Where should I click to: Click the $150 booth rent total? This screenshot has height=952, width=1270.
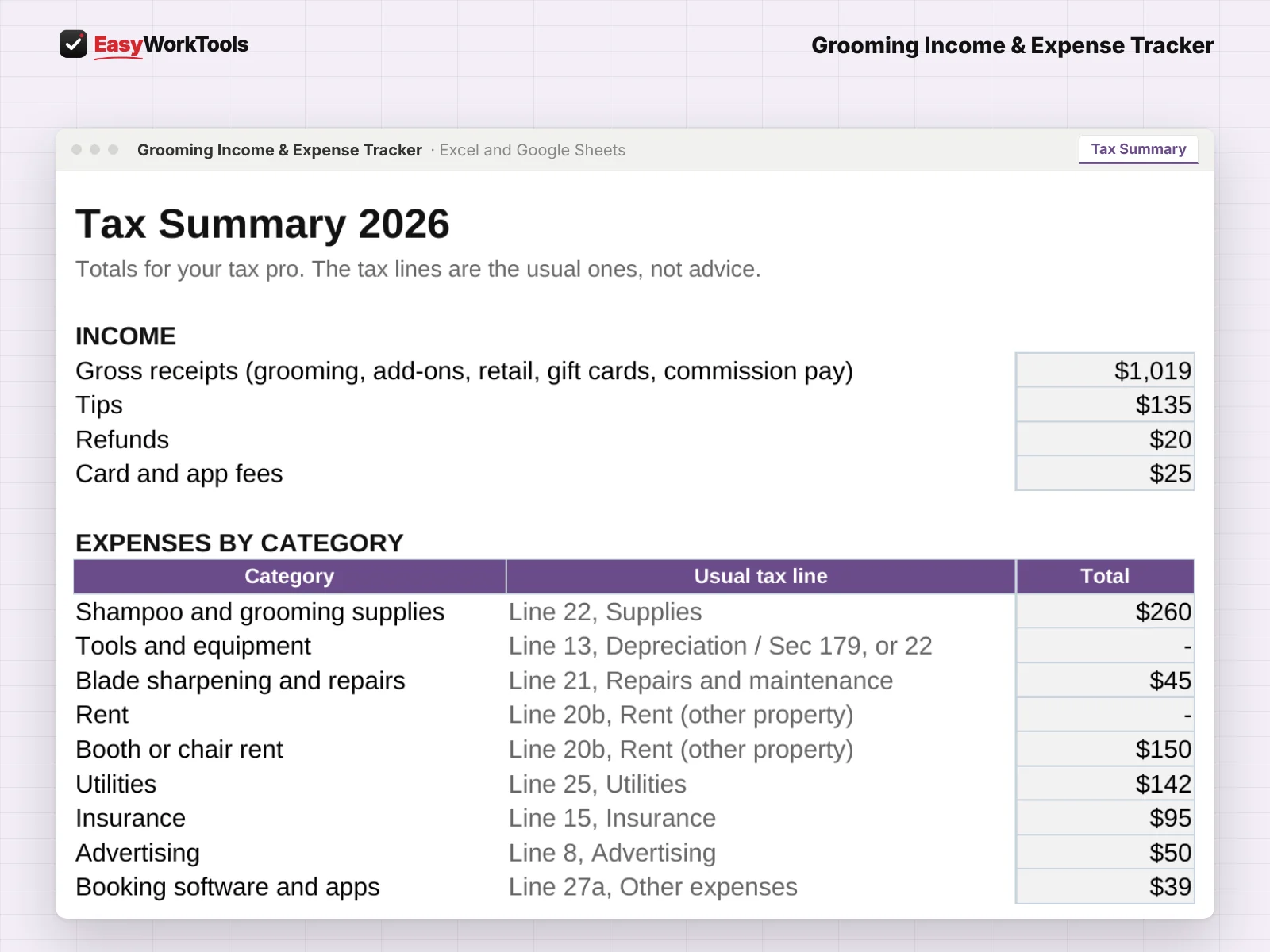(x=1105, y=749)
